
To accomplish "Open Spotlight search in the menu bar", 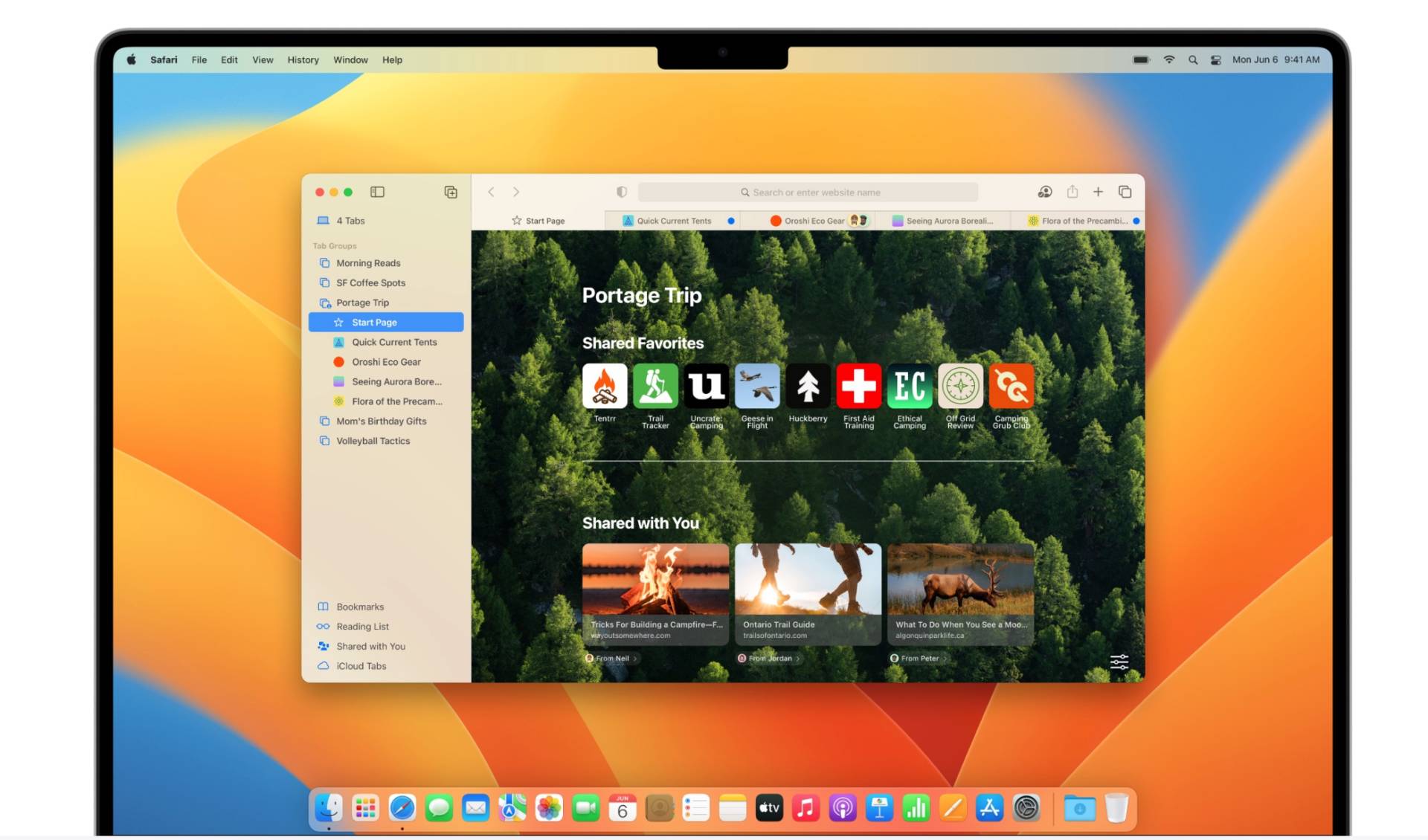I will [1193, 59].
